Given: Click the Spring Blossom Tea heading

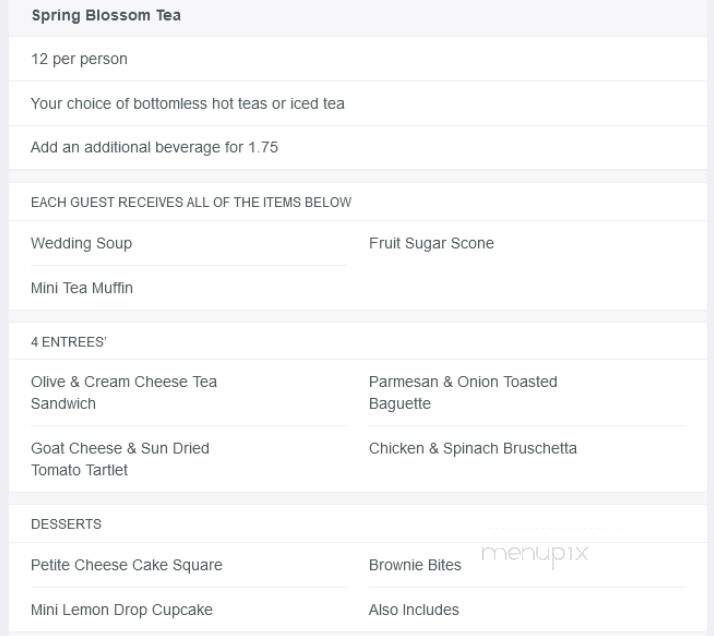Looking at the screenshot, I should pos(106,15).
